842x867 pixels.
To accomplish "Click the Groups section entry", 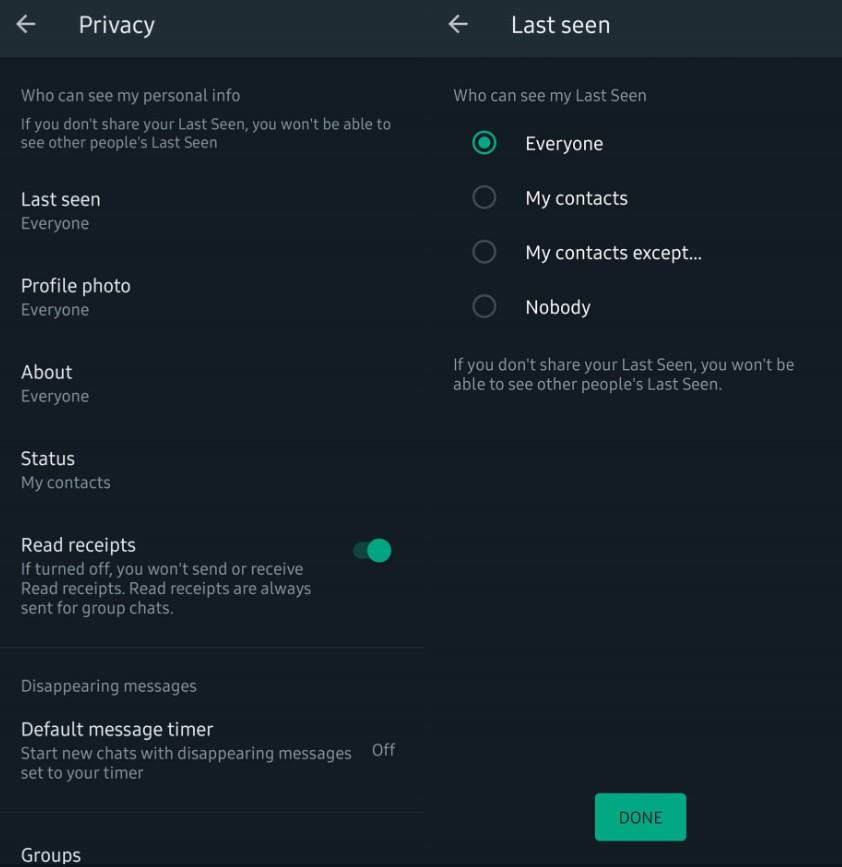I will 50,855.
